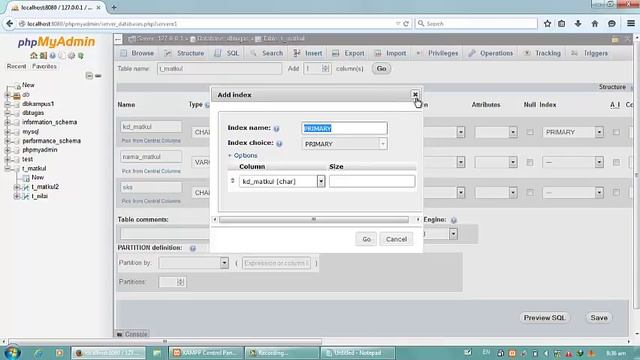Viewport: 640px width, 360px height.
Task: Expand dbkampus1 database tree node
Action: tap(7, 104)
